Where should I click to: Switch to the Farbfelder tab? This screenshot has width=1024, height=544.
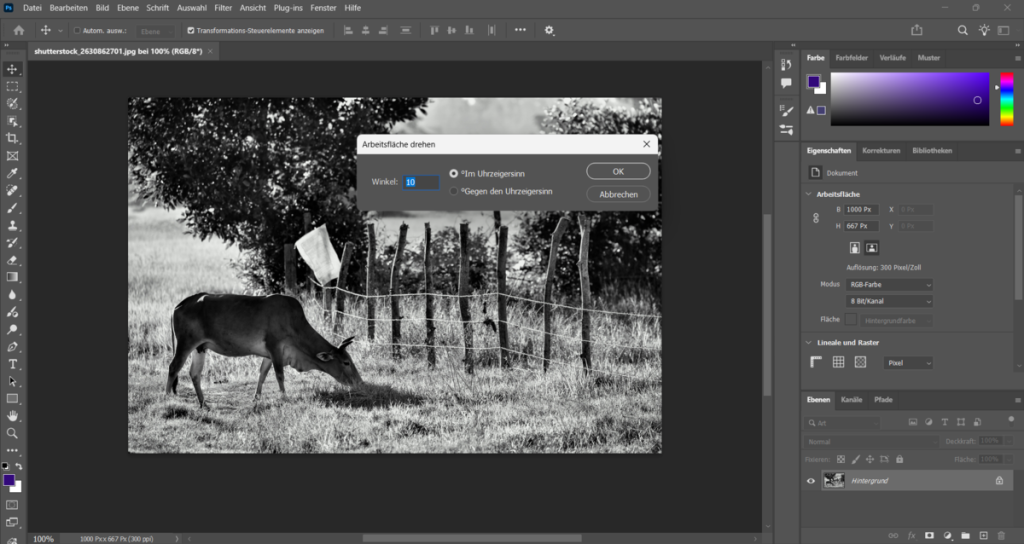852,57
